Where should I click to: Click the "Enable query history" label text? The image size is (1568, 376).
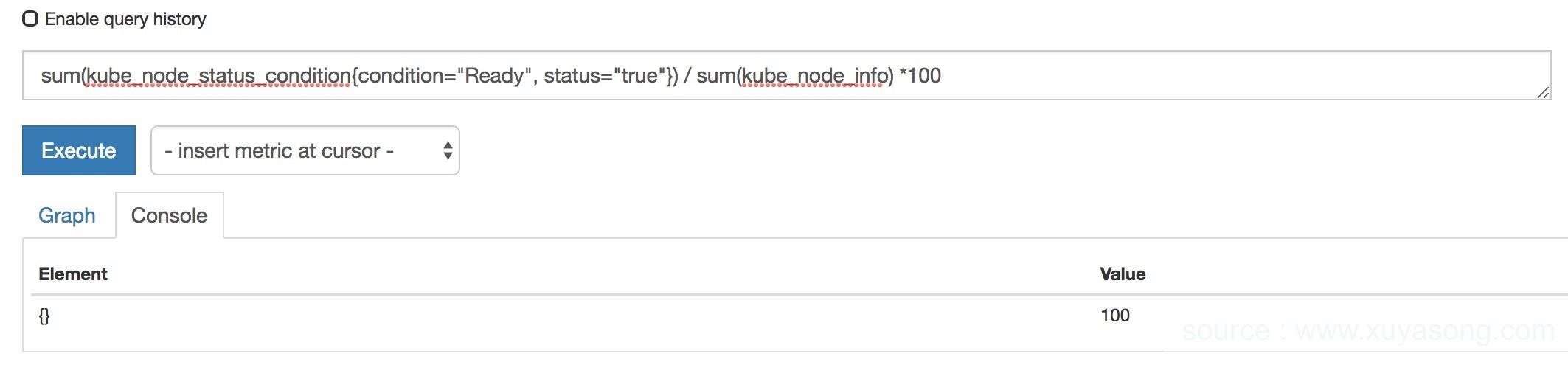125,19
